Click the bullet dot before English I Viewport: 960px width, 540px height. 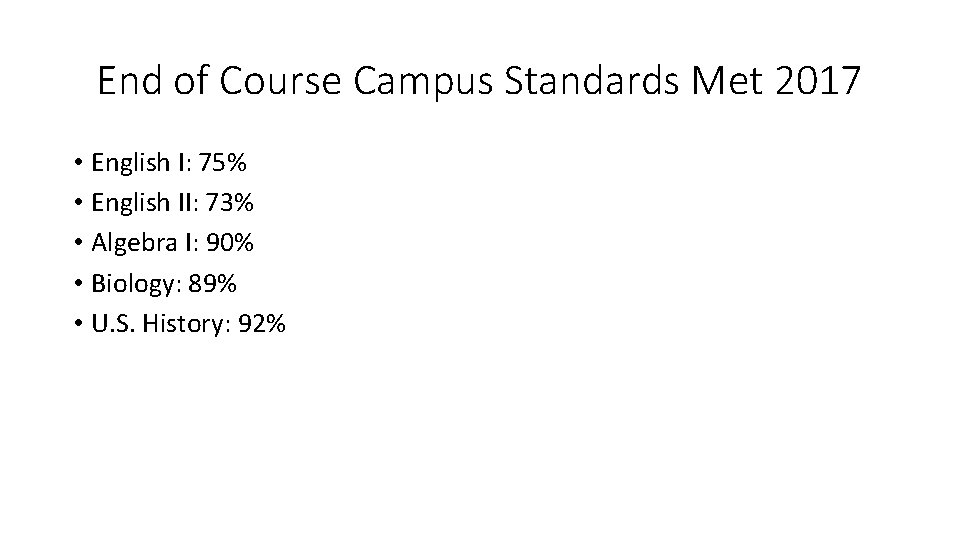click(x=76, y=162)
